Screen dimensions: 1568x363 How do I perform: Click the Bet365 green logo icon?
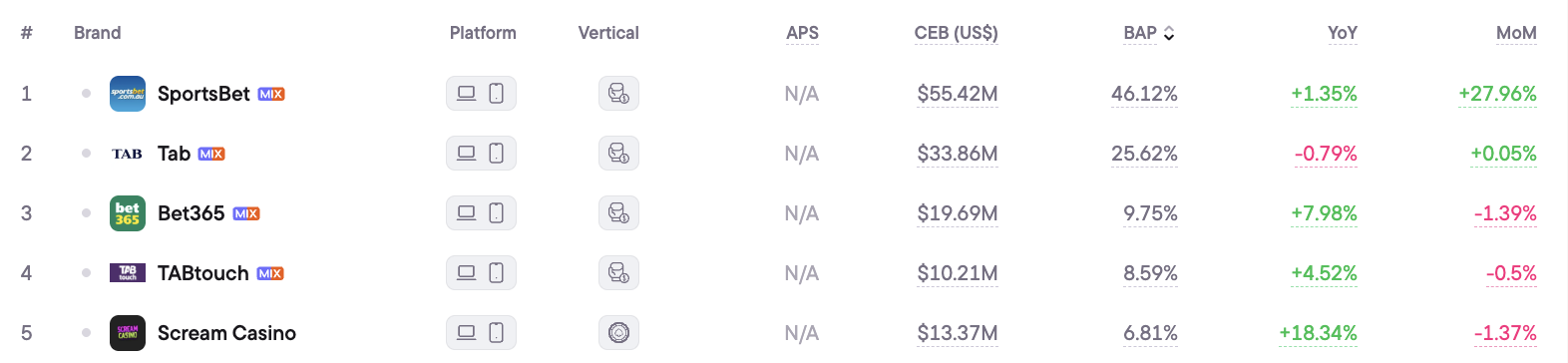[x=128, y=213]
